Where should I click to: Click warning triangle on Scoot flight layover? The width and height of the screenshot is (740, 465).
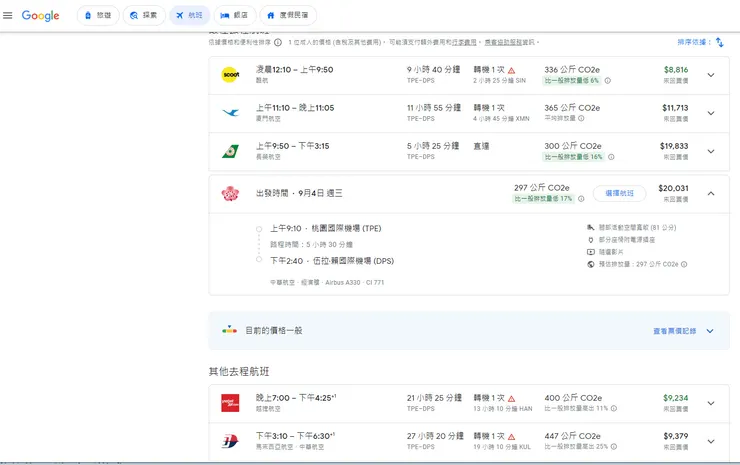tap(512, 70)
